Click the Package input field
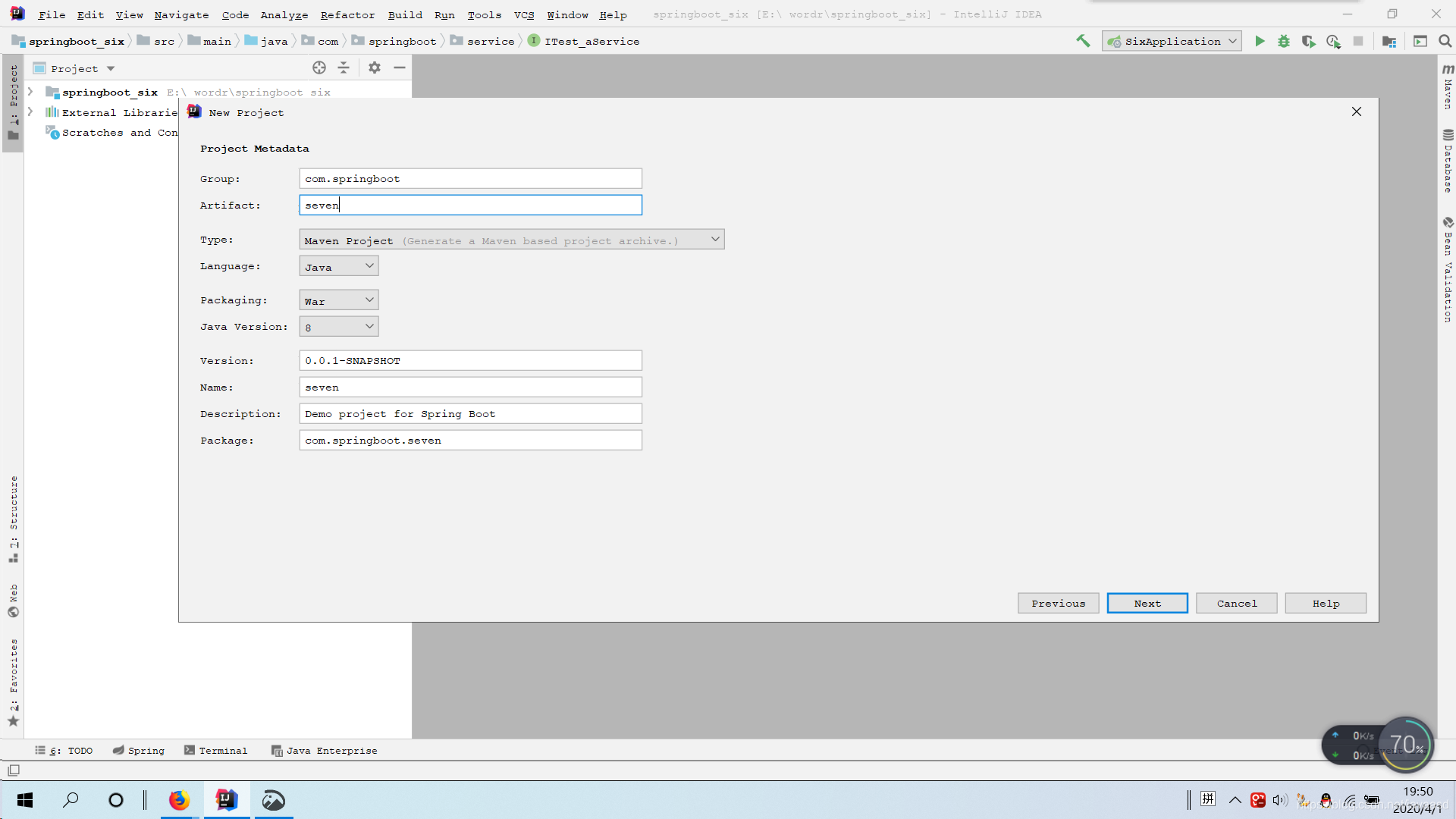Image resolution: width=1456 pixels, height=819 pixels. 470,440
